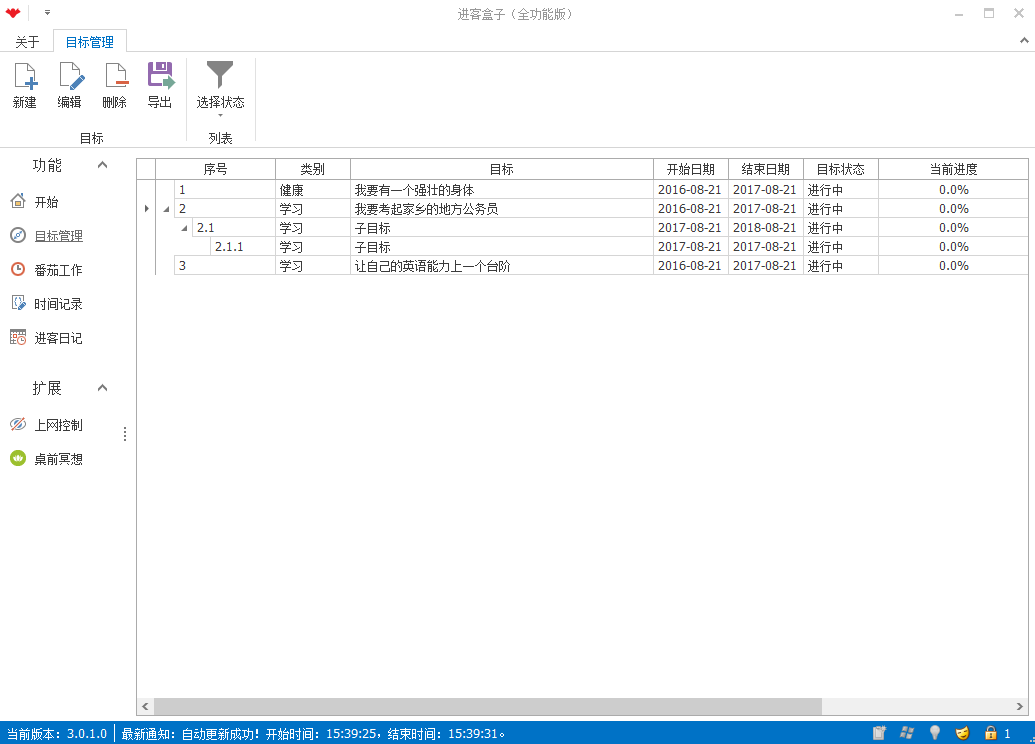Image resolution: width=1035 pixels, height=744 pixels.
Task: Click the 子目标 cell in row 2.1
Action: (502, 228)
